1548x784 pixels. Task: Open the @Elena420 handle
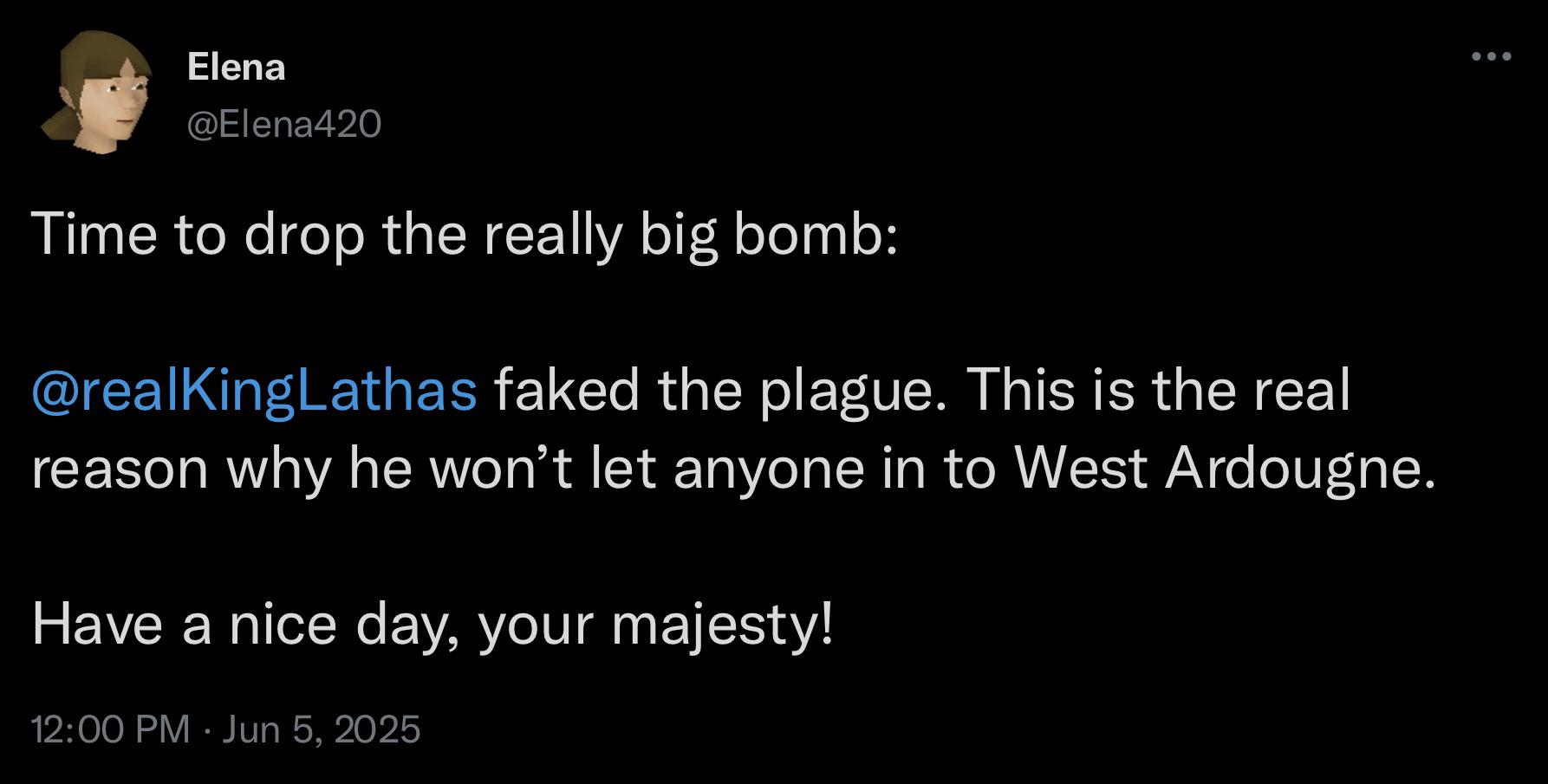point(283,126)
